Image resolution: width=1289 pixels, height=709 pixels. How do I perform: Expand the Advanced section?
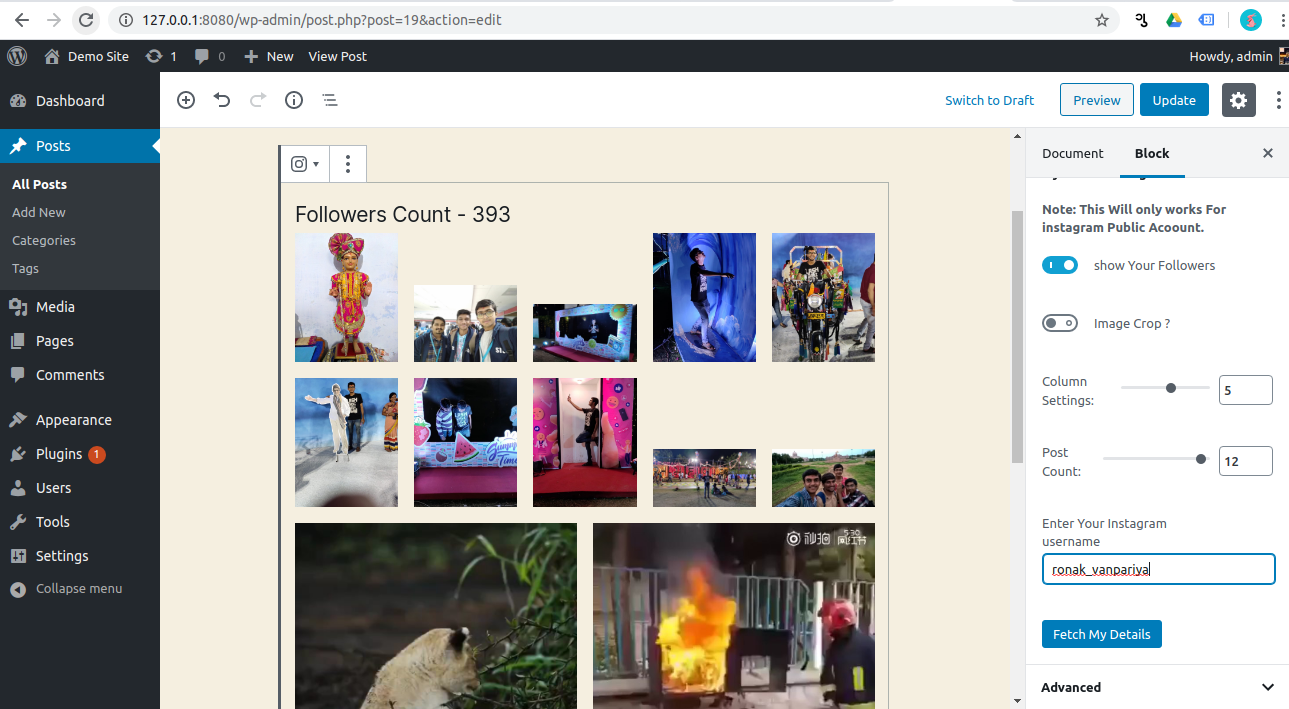pos(1155,687)
